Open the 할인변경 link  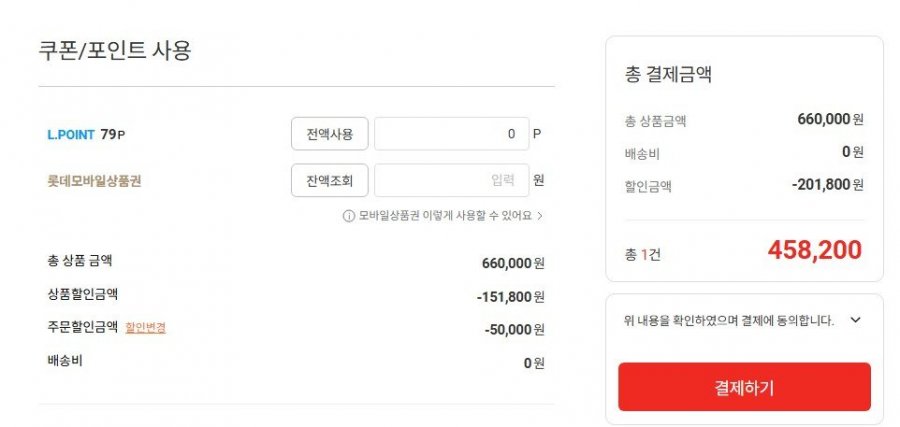tap(145, 328)
